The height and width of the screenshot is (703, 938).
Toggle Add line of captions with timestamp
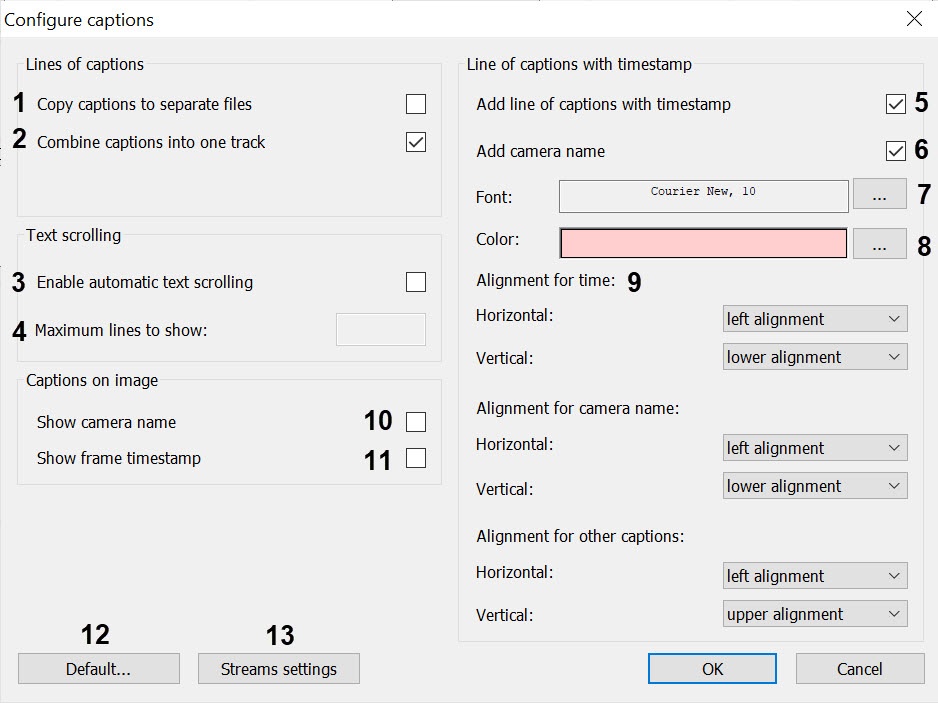coord(895,104)
